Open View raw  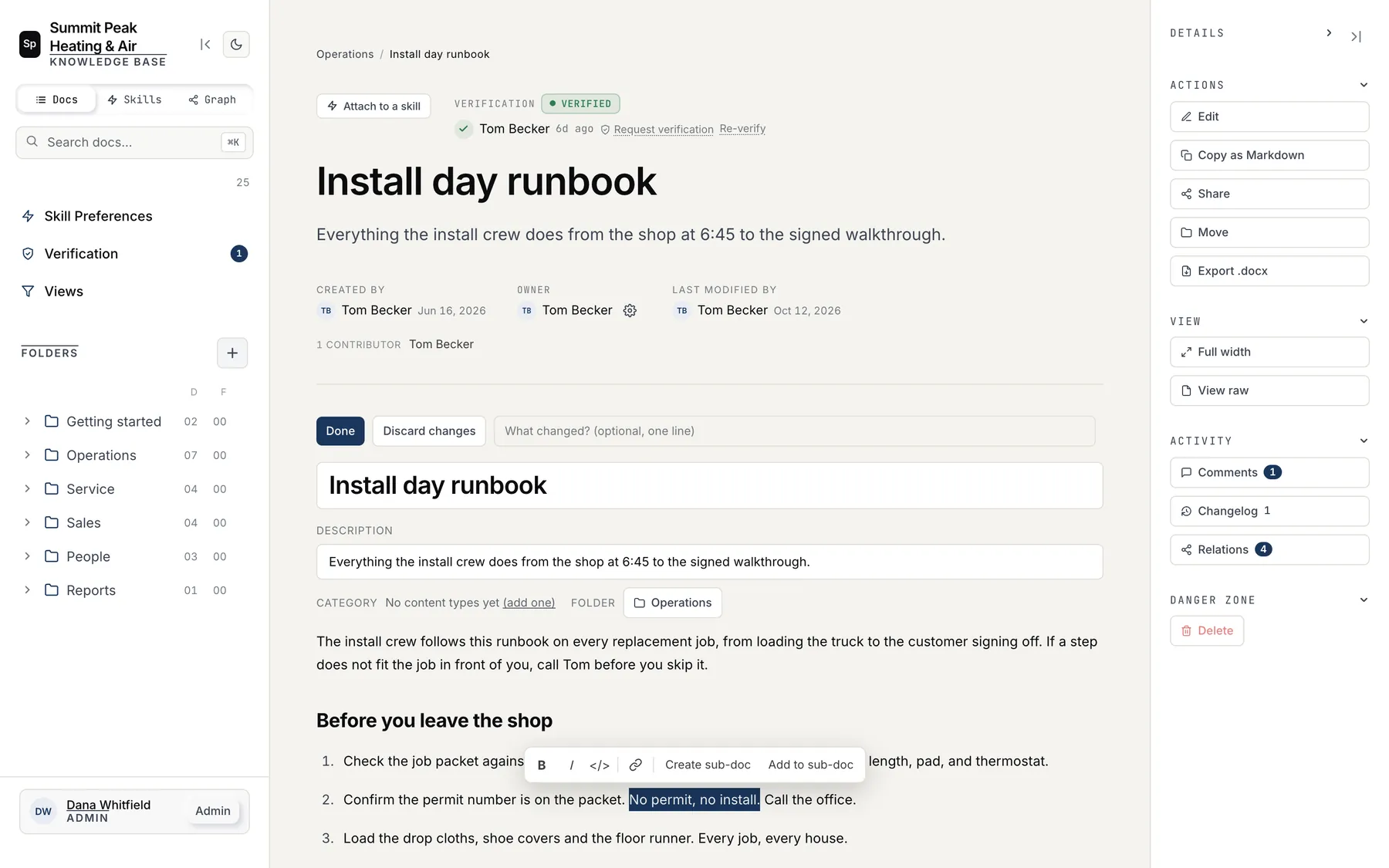pyautogui.click(x=1269, y=390)
